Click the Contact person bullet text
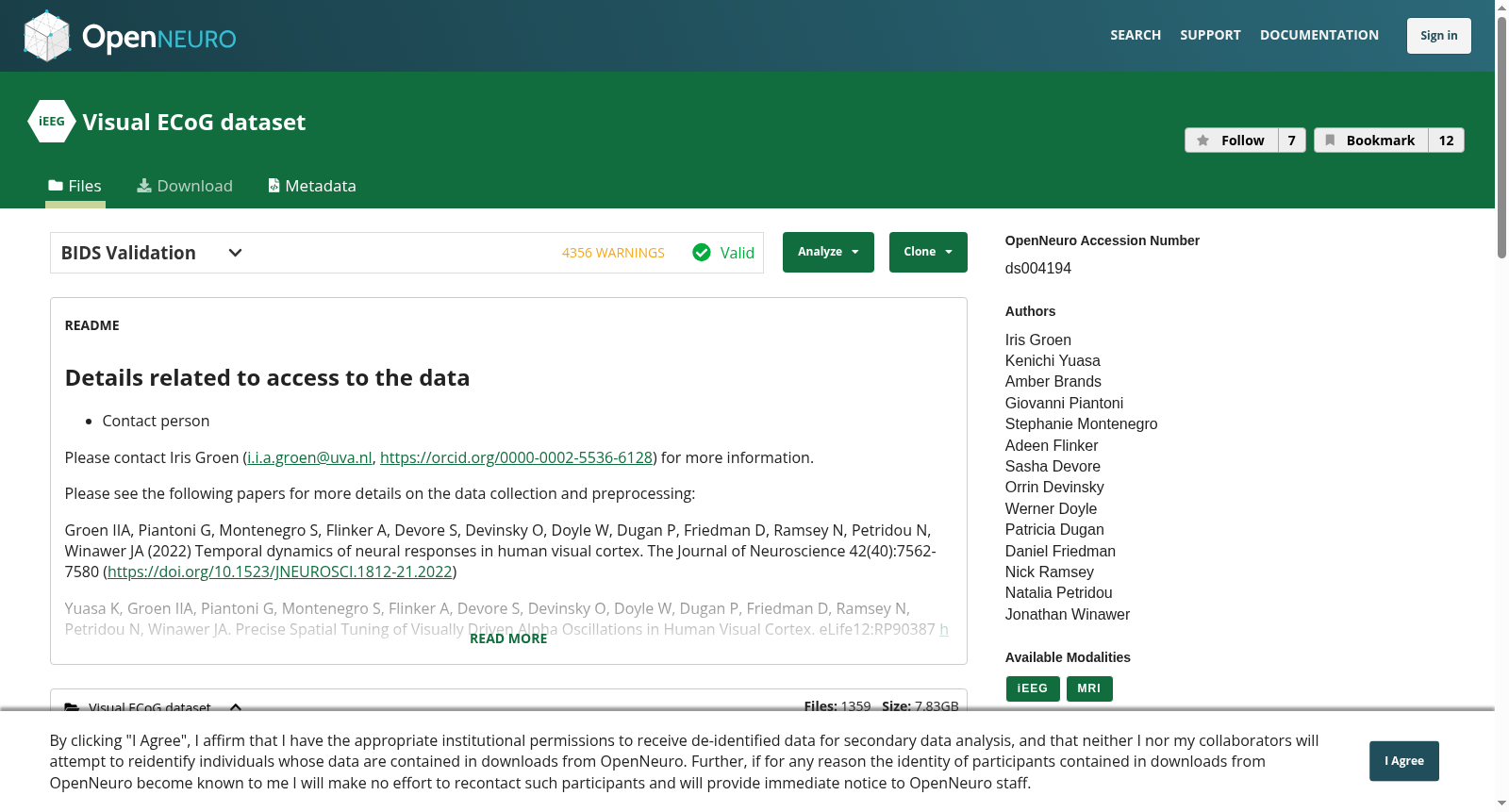The image size is (1509, 812). [156, 421]
